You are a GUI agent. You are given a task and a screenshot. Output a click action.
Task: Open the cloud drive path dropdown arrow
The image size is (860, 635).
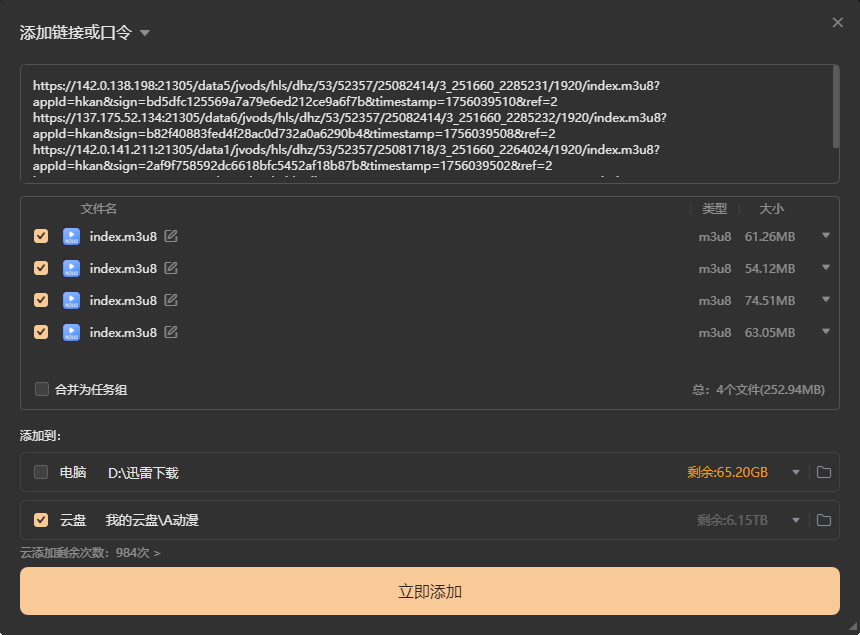[796, 520]
